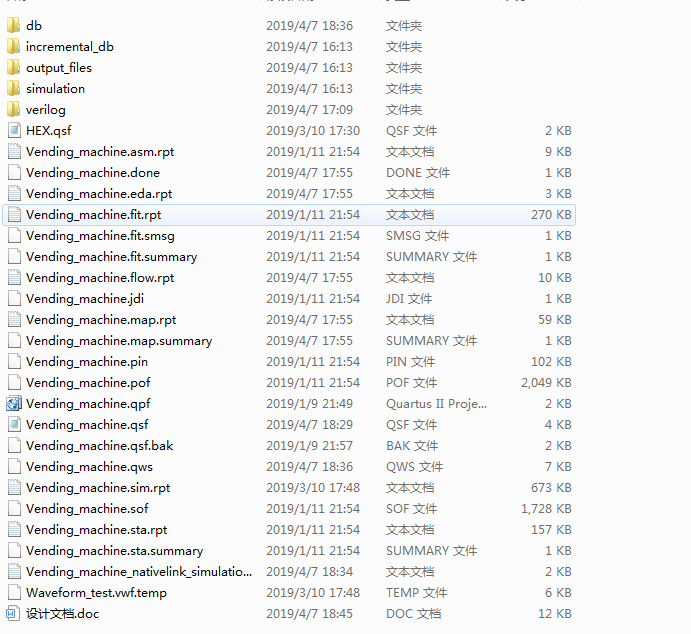The width and height of the screenshot is (691, 634).
Task: Click the 157 KB size of Vending_machine.sta.rpt
Action: pos(551,530)
